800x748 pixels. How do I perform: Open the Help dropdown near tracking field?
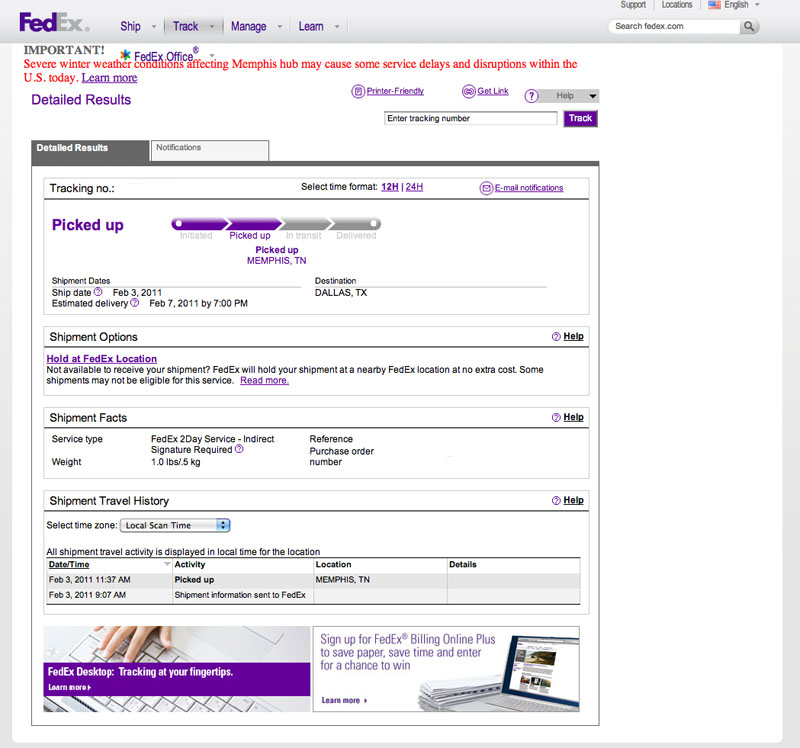pos(569,96)
